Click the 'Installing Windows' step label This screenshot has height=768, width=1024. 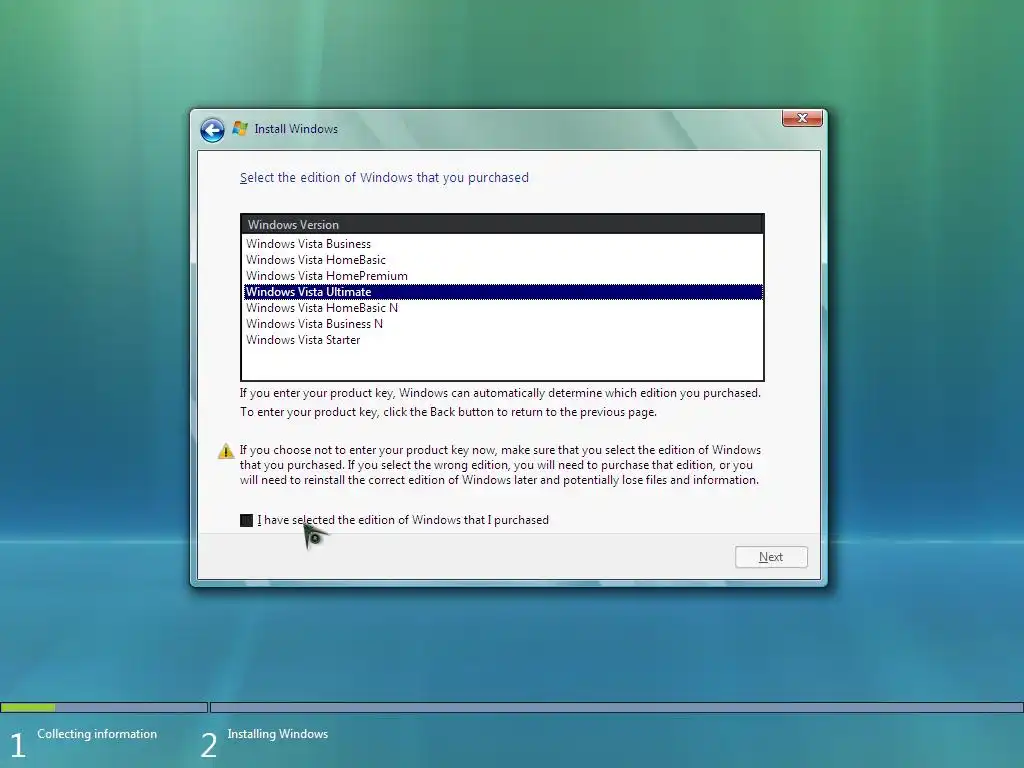click(x=278, y=734)
